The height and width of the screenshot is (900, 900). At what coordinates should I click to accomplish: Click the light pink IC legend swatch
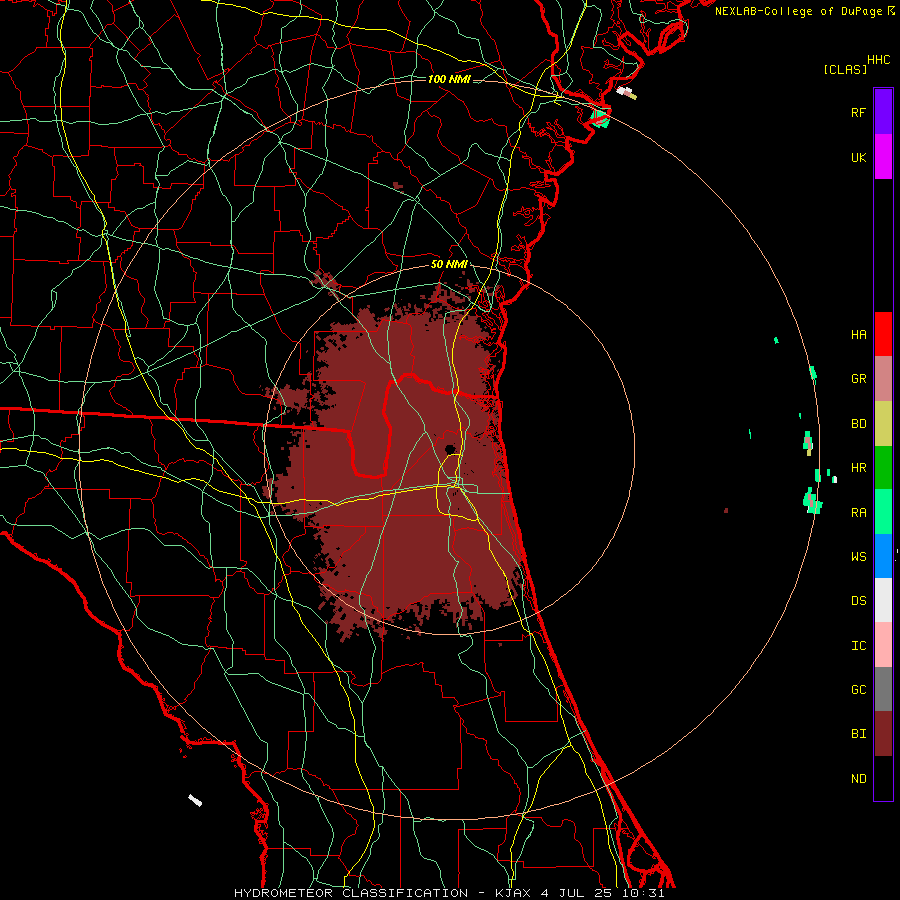click(883, 645)
